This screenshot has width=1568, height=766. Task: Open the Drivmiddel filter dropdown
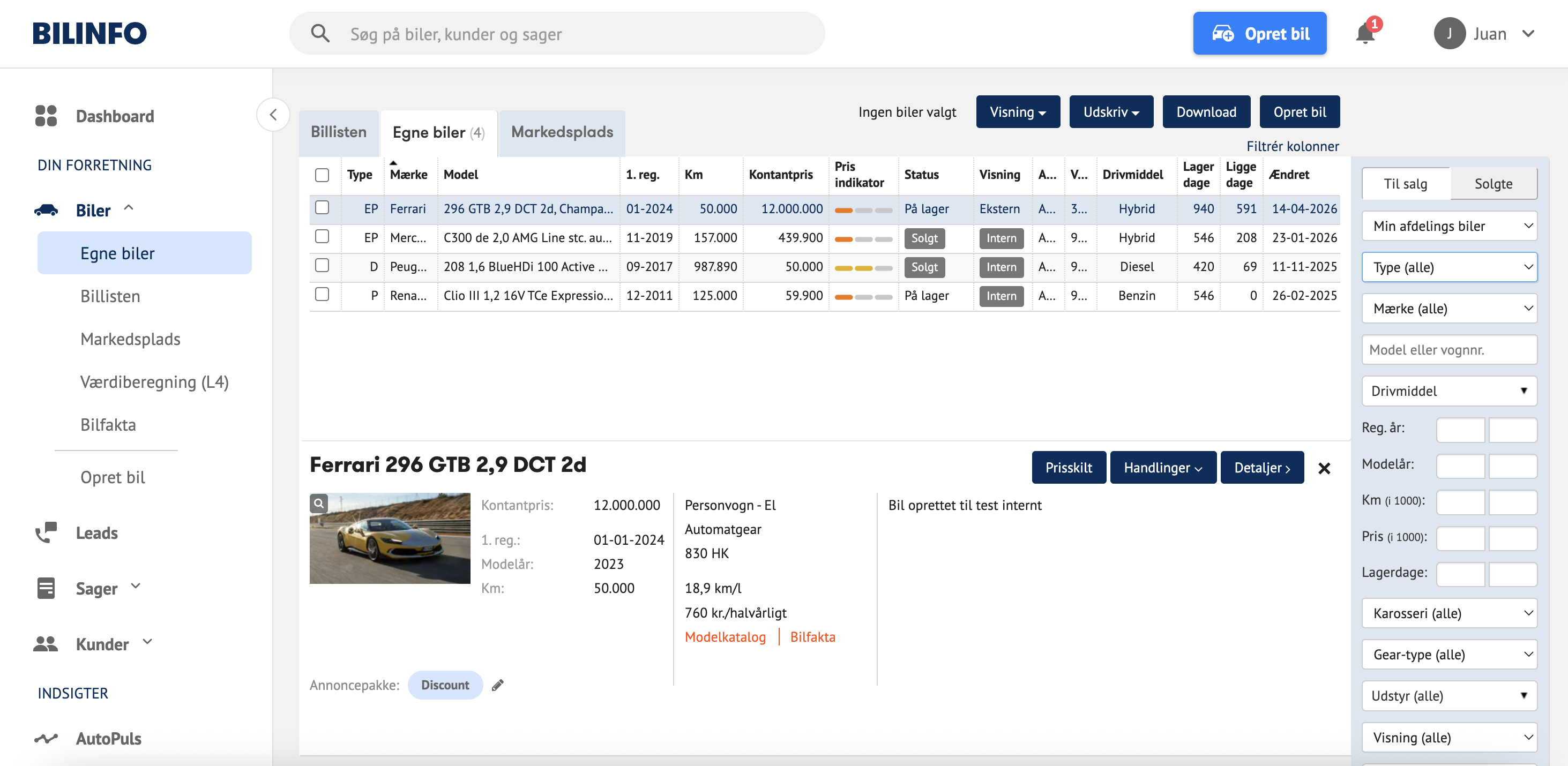pyautogui.click(x=1450, y=391)
